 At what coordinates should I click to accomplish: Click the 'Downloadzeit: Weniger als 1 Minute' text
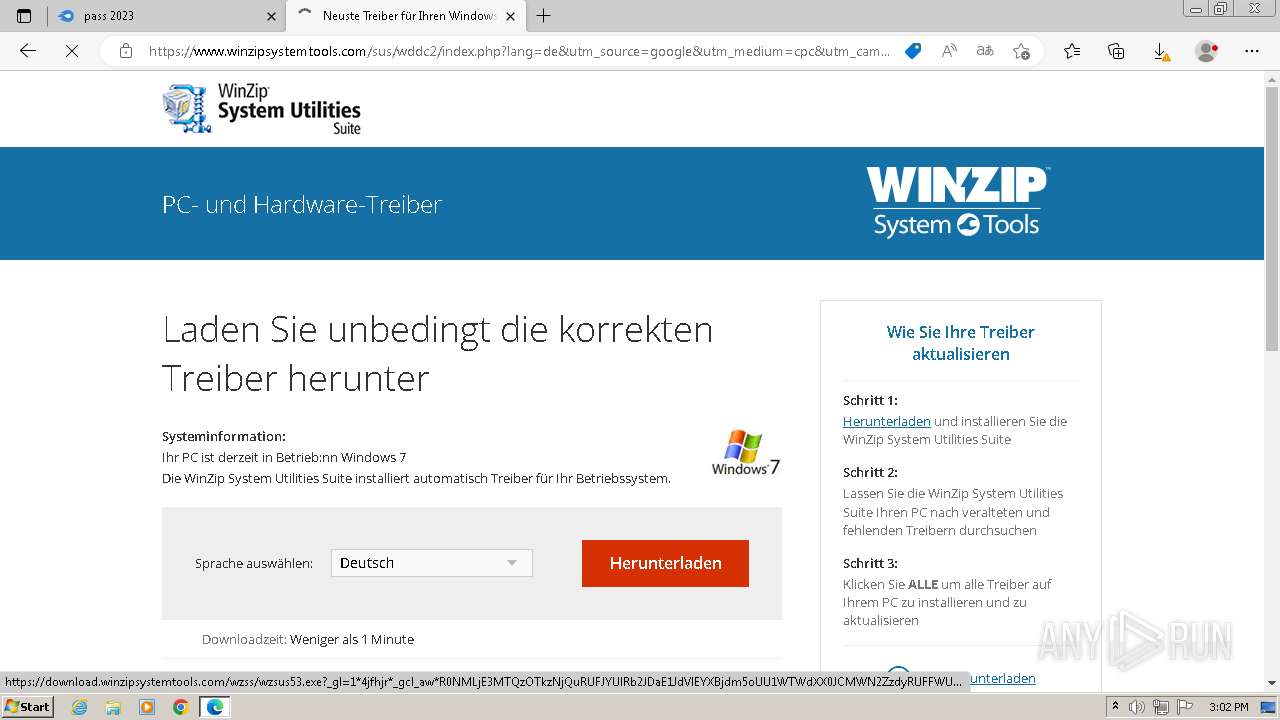click(x=308, y=639)
